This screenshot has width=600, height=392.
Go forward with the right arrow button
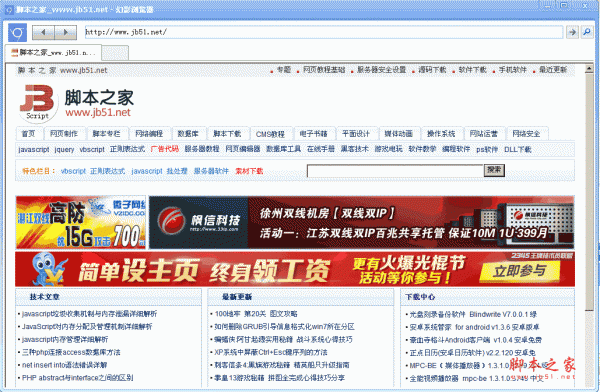[x=65, y=33]
